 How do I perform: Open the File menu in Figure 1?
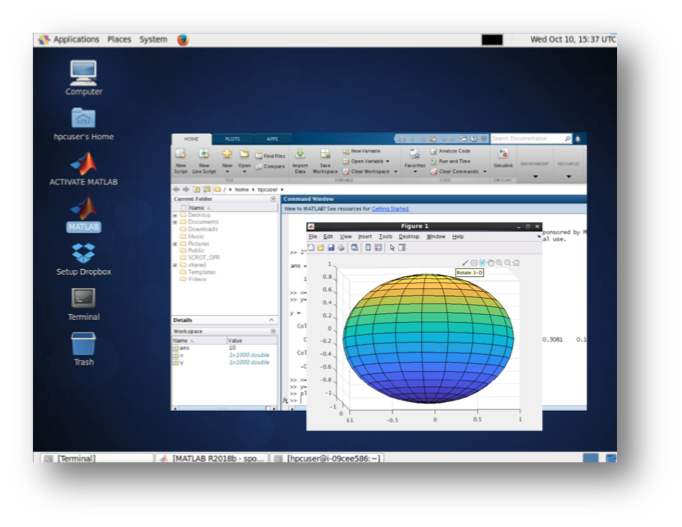click(x=313, y=237)
